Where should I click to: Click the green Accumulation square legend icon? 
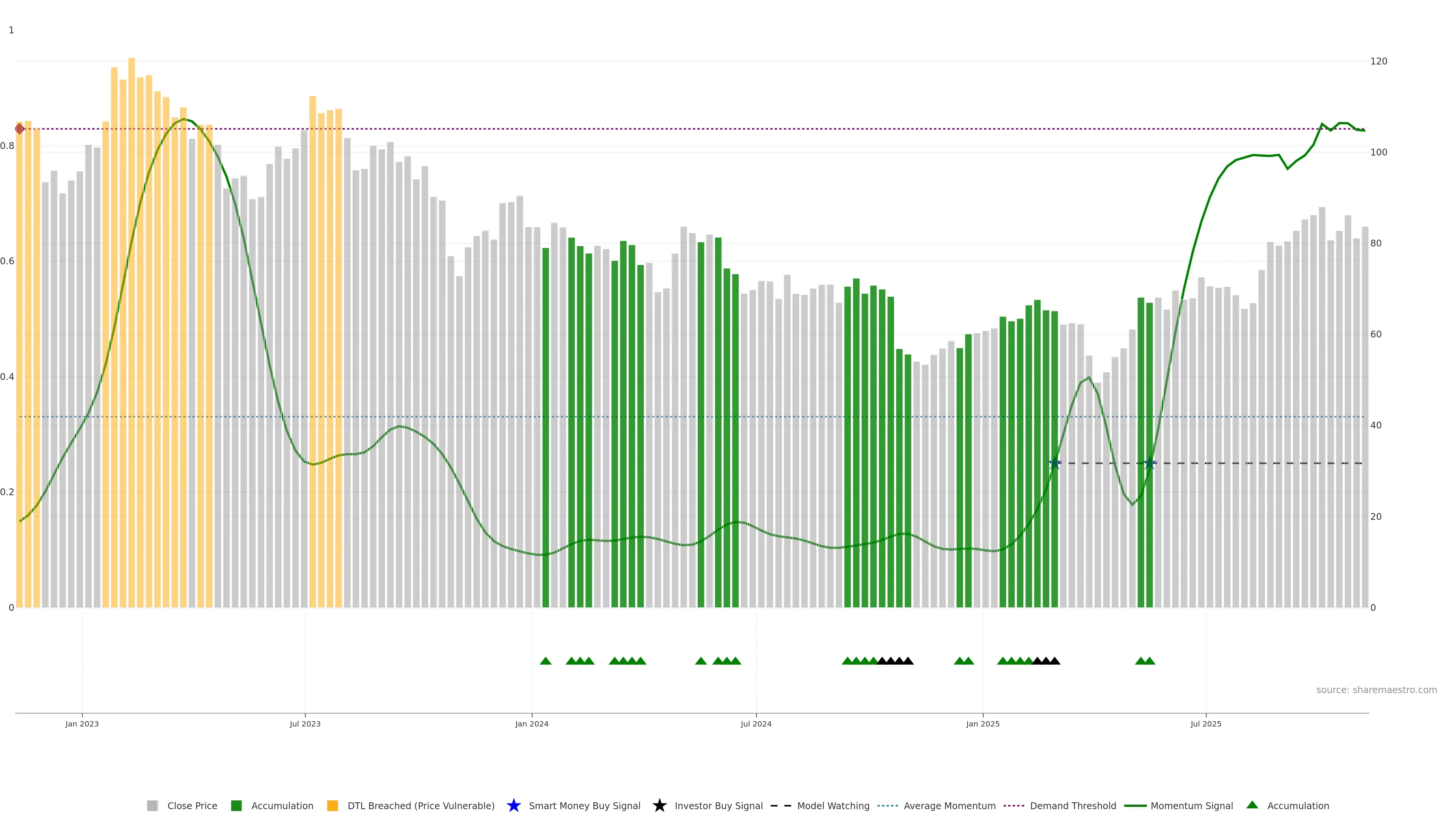[236, 805]
